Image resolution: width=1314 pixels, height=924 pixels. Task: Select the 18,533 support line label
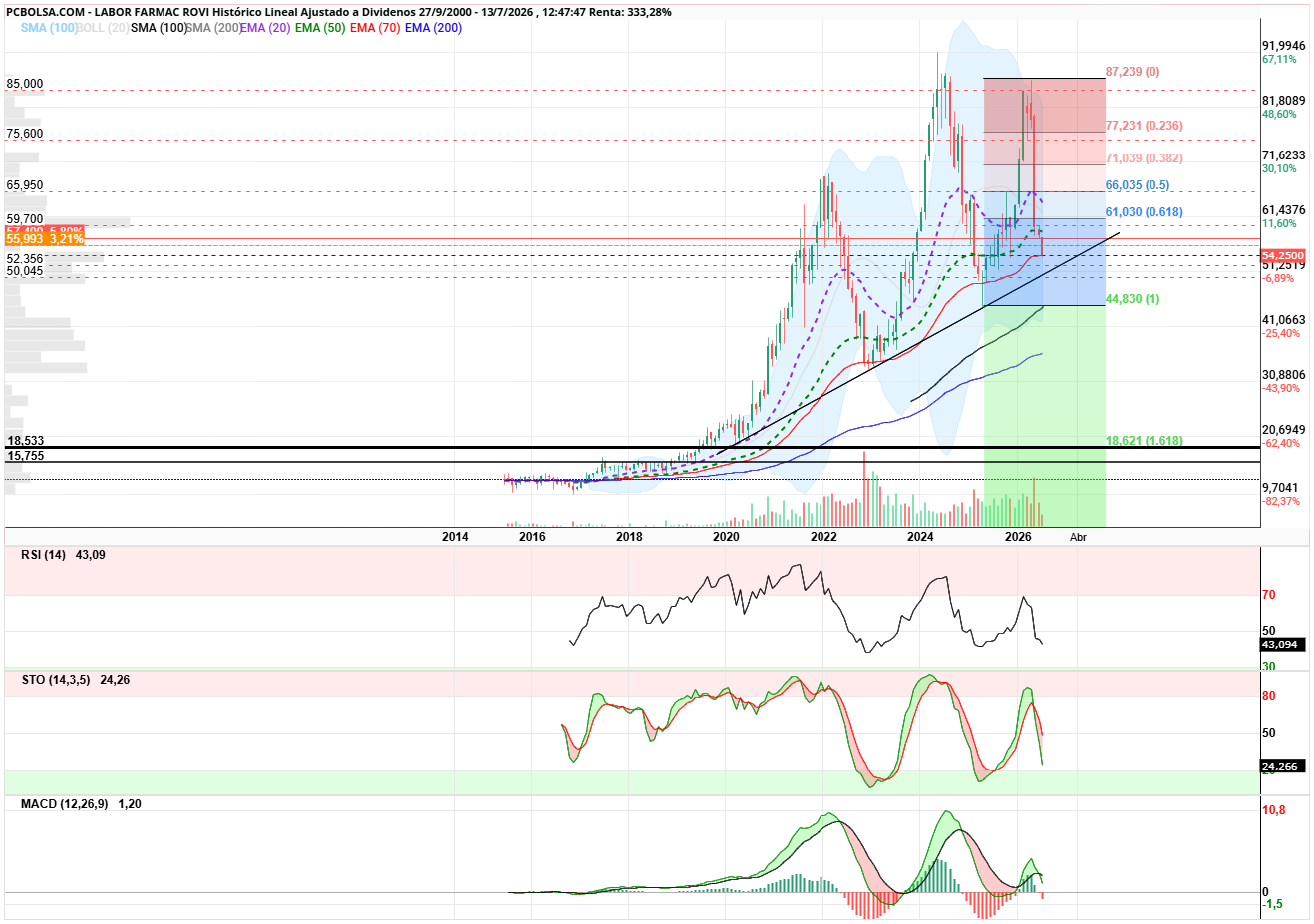[25, 441]
